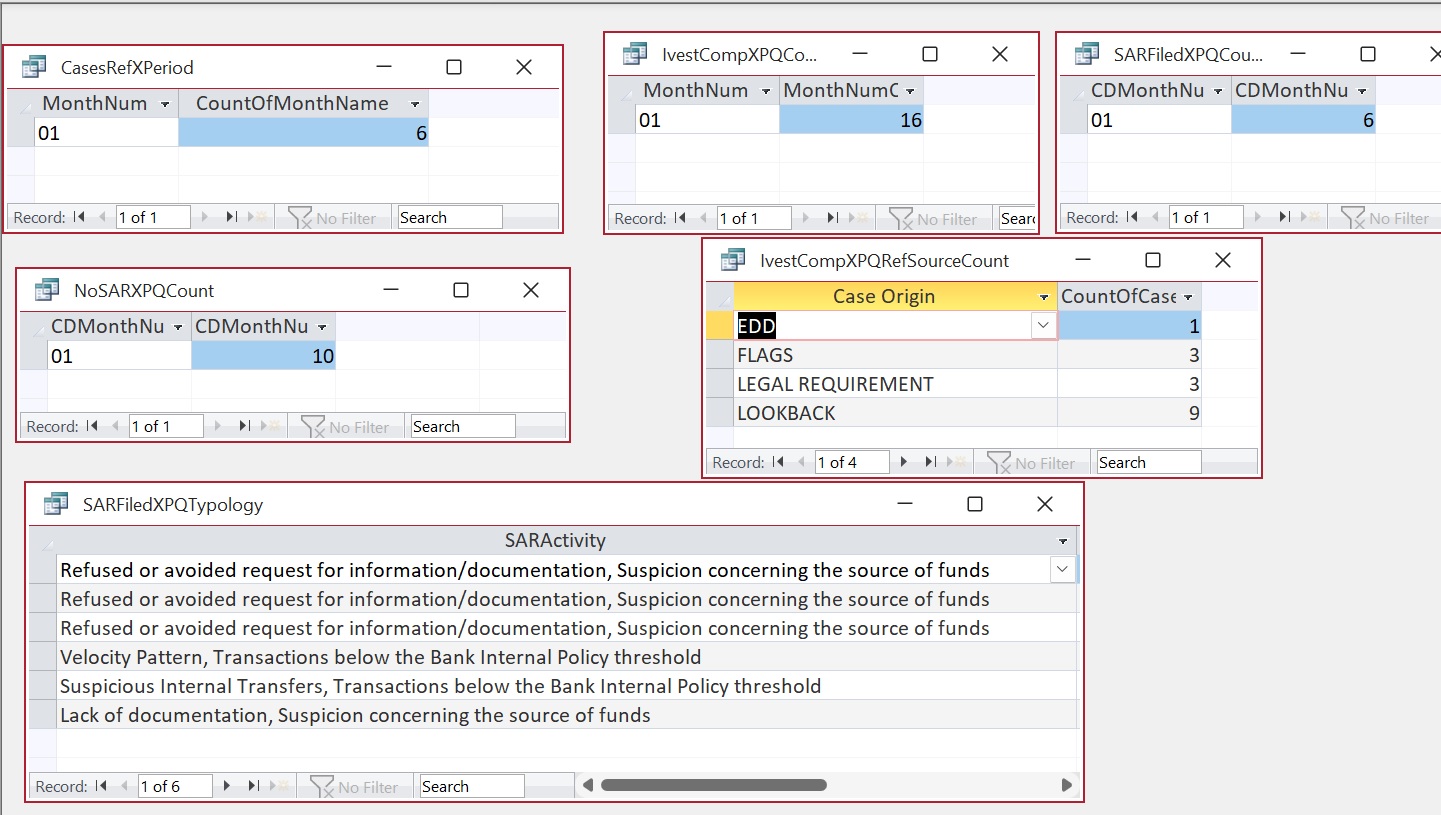Viewport: 1441px width, 815px height.
Task: Select Velocity Pattern SARActivity row
Action: coord(567,657)
